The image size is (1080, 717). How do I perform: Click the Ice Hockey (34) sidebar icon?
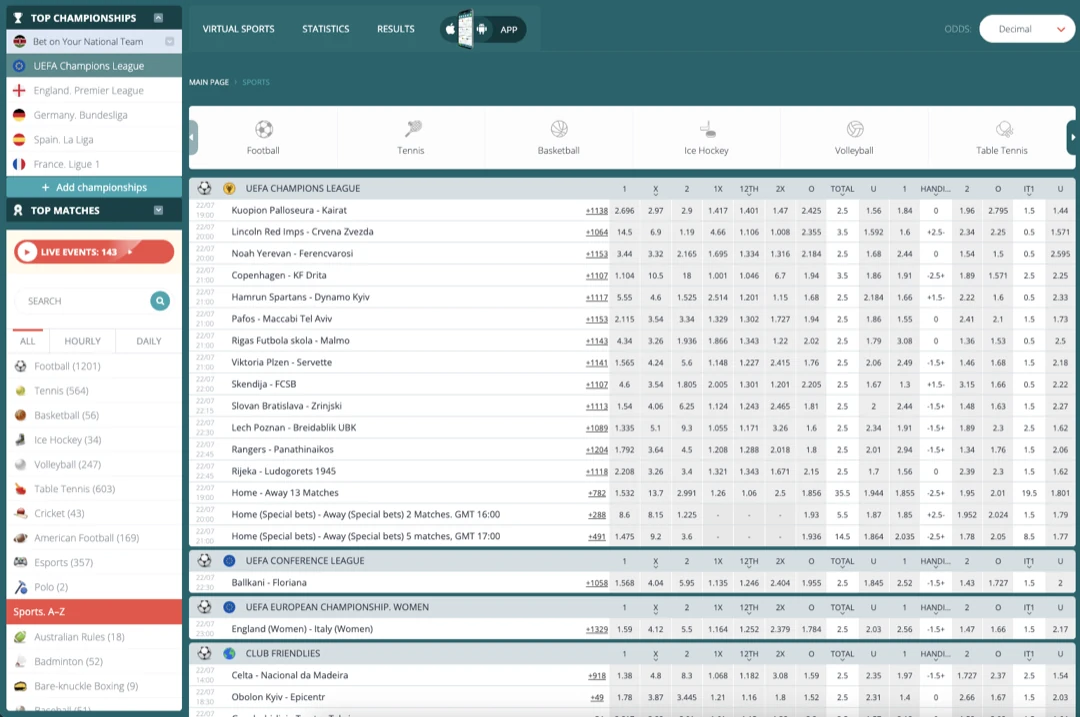click(x=21, y=439)
